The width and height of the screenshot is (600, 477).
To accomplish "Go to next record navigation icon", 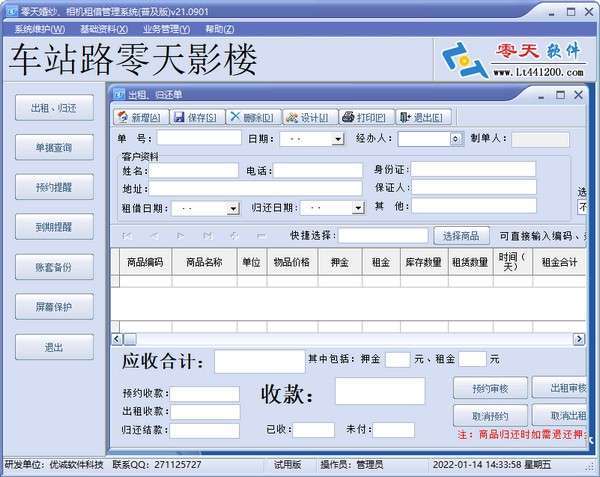I will click(181, 236).
